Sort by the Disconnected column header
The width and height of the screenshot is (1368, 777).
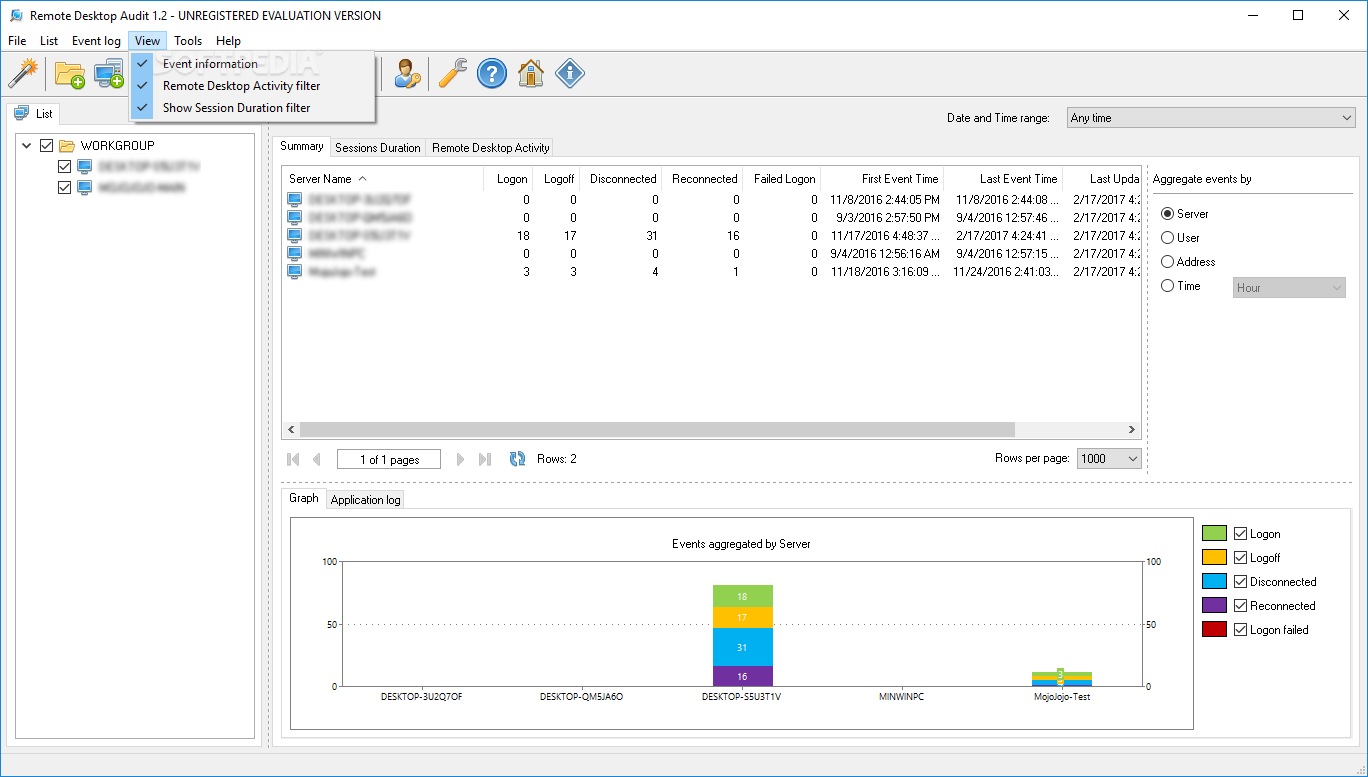[x=622, y=179]
